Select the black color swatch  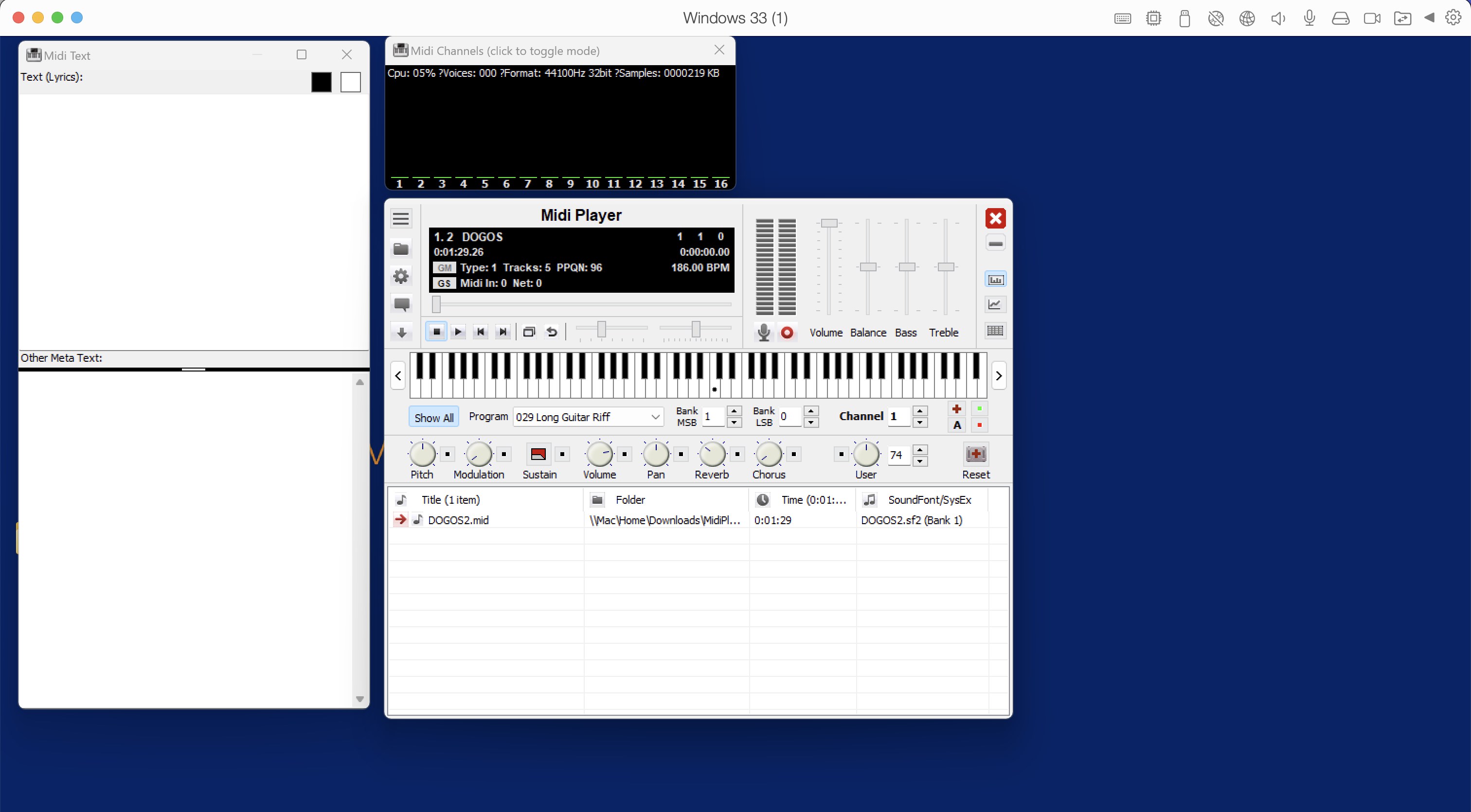pyautogui.click(x=322, y=82)
